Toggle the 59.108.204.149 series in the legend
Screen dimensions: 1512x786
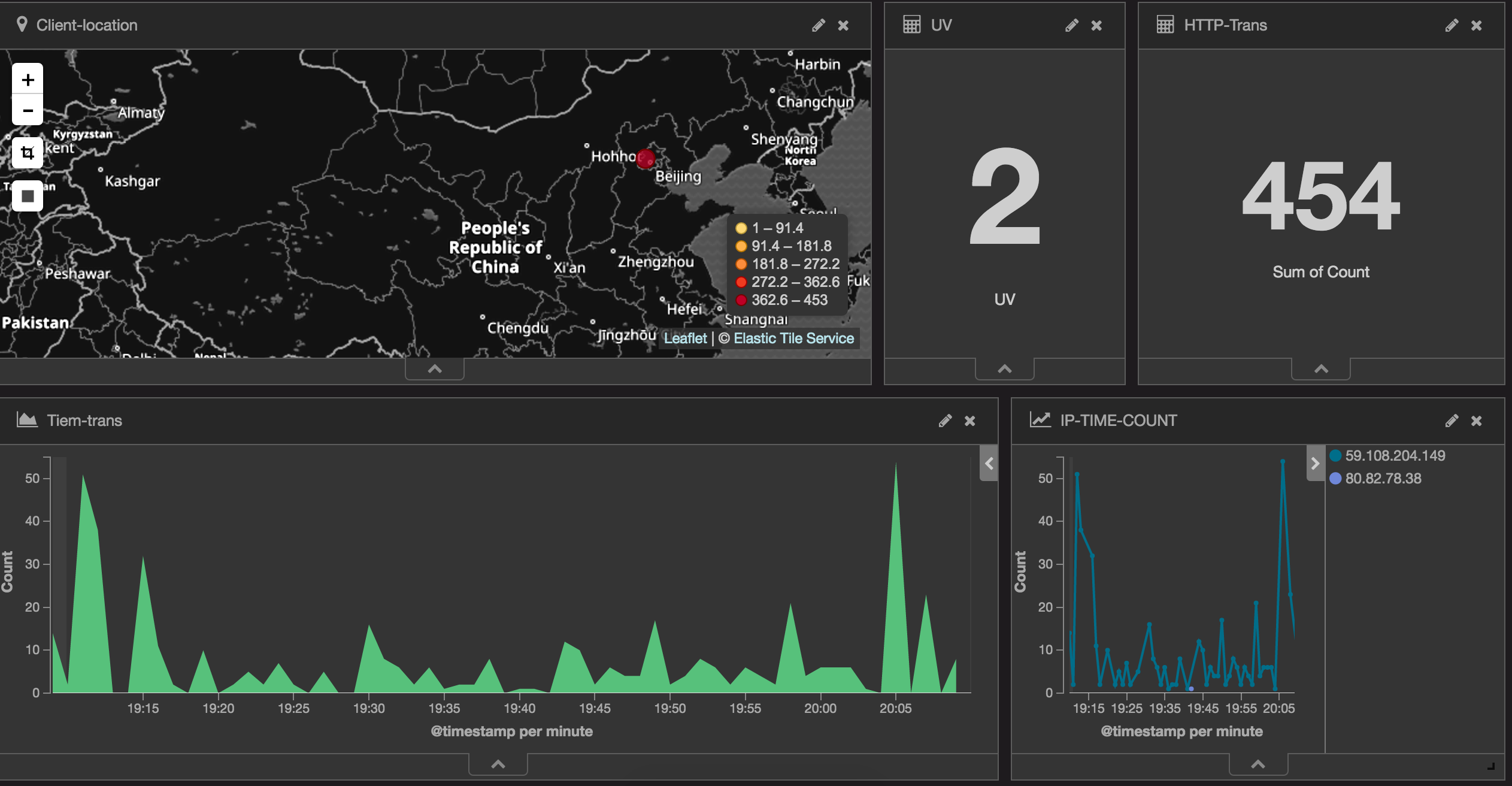point(1393,455)
